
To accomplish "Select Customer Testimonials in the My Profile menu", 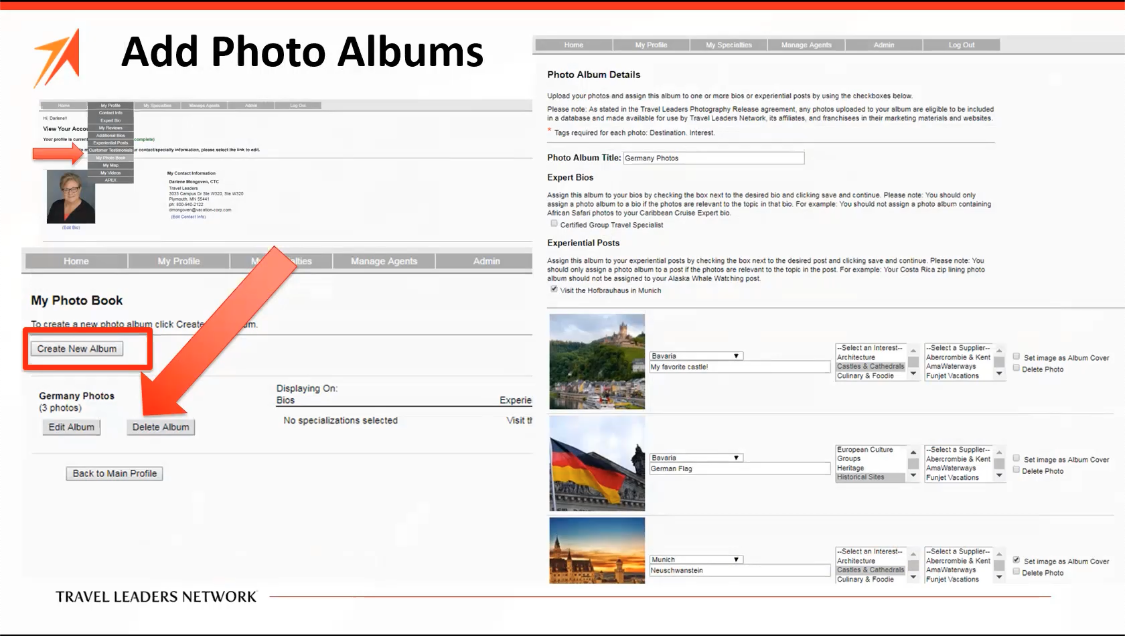I will click(x=110, y=150).
